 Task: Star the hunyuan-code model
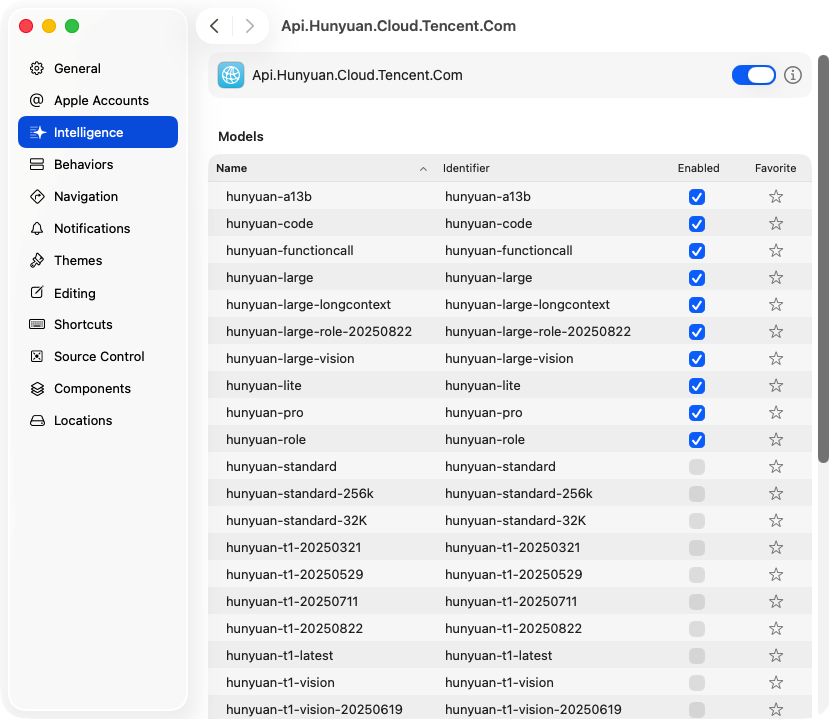[776, 223]
